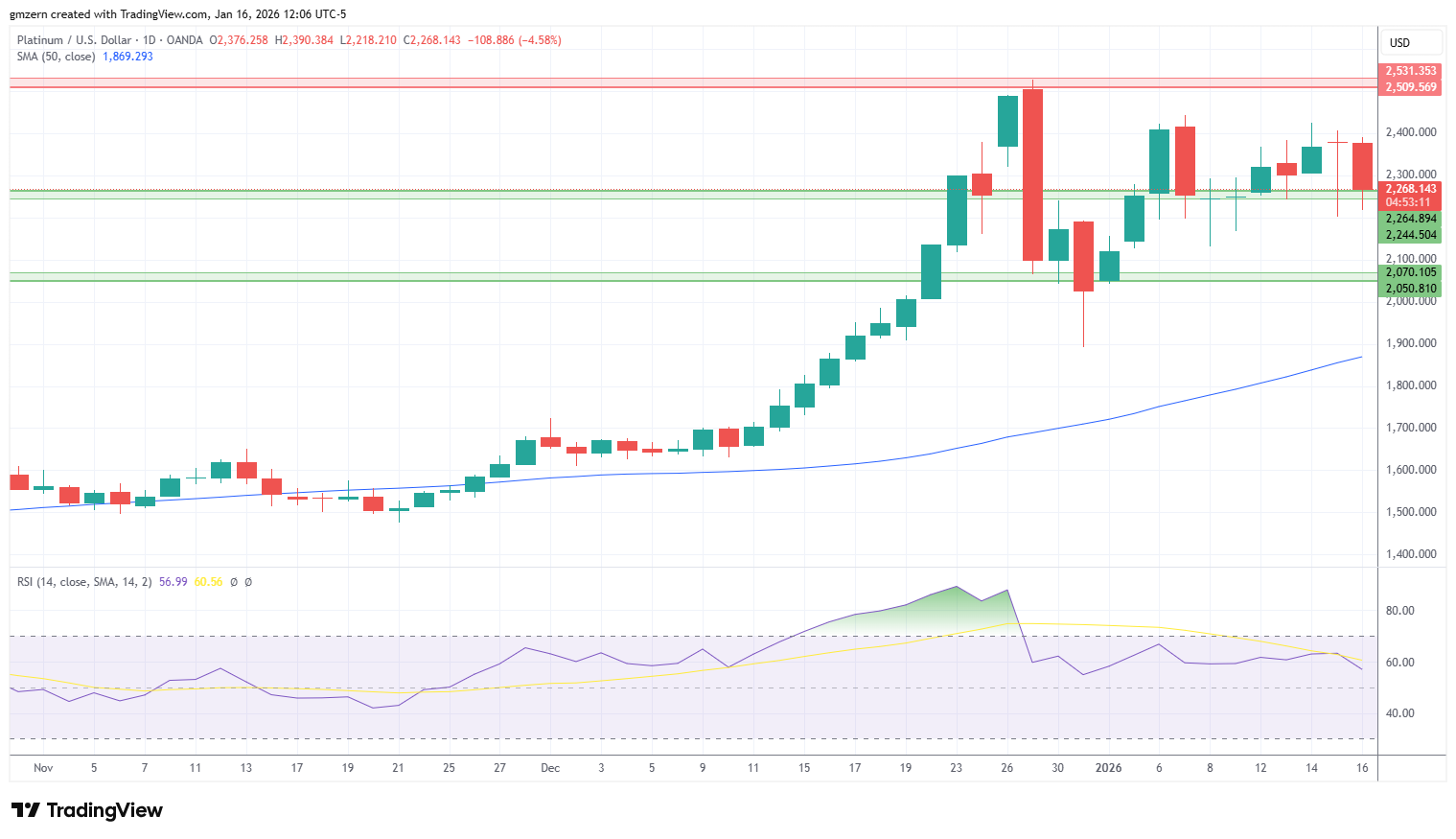1456x839 pixels.
Task: Click the RSI 60.00 axis level
Action: [1399, 663]
